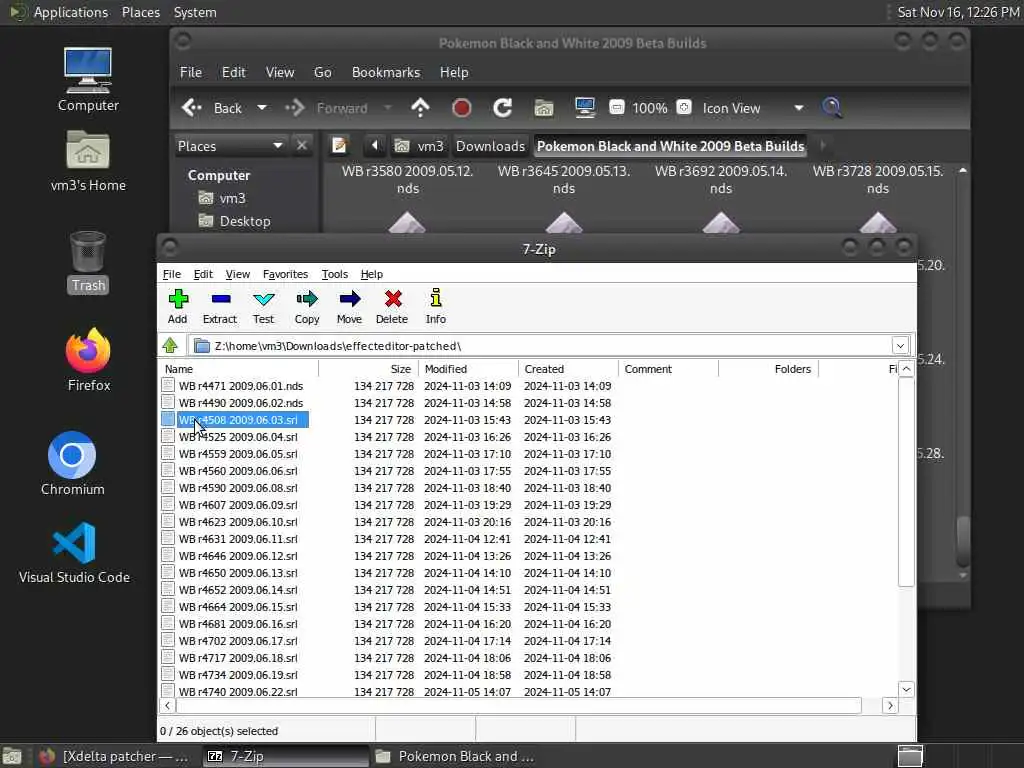Open the 7-Zip View menu
Image resolution: width=1024 pixels, height=768 pixels.
coord(238,274)
